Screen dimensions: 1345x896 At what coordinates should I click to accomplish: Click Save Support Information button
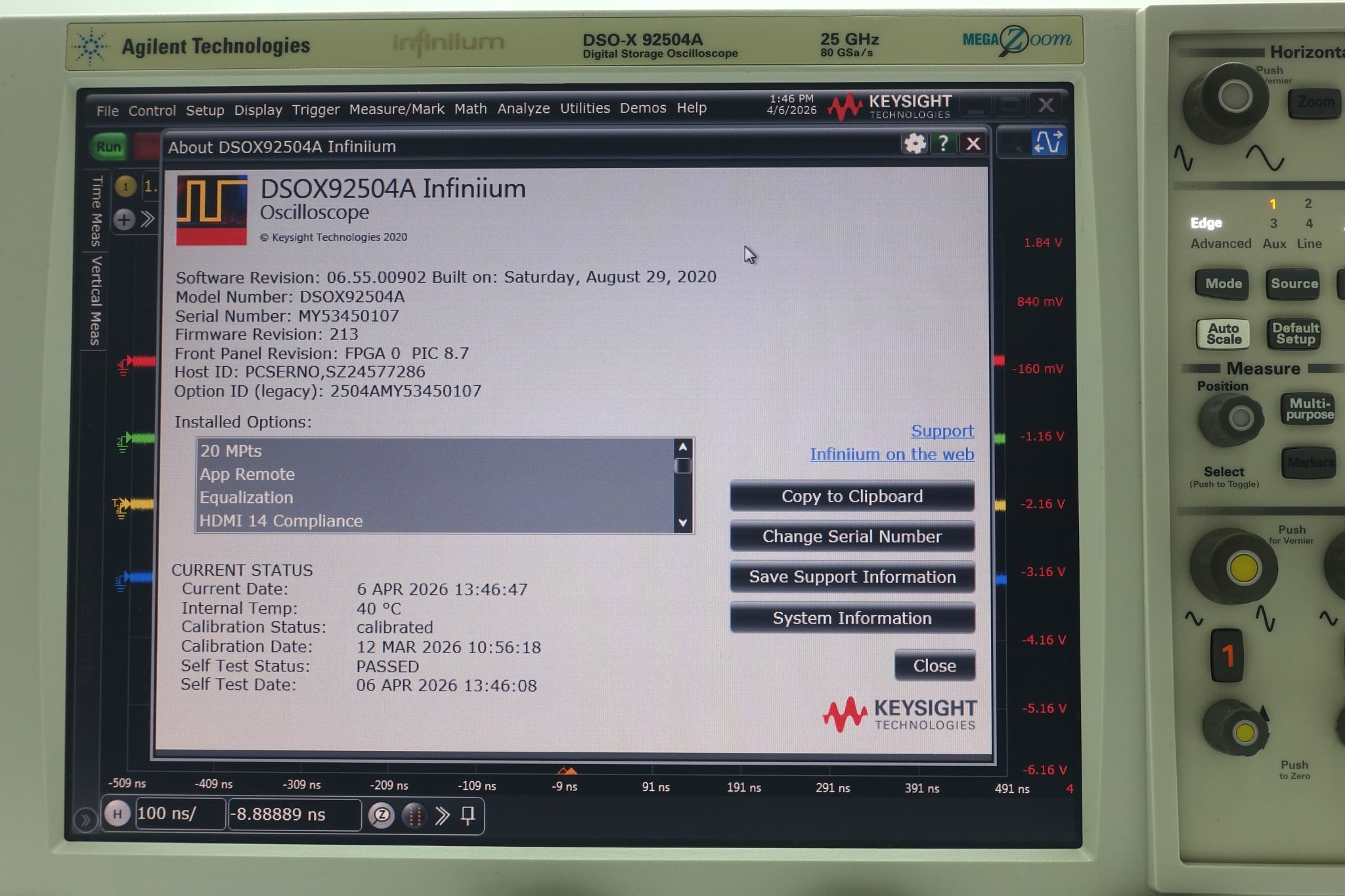pyautogui.click(x=852, y=577)
